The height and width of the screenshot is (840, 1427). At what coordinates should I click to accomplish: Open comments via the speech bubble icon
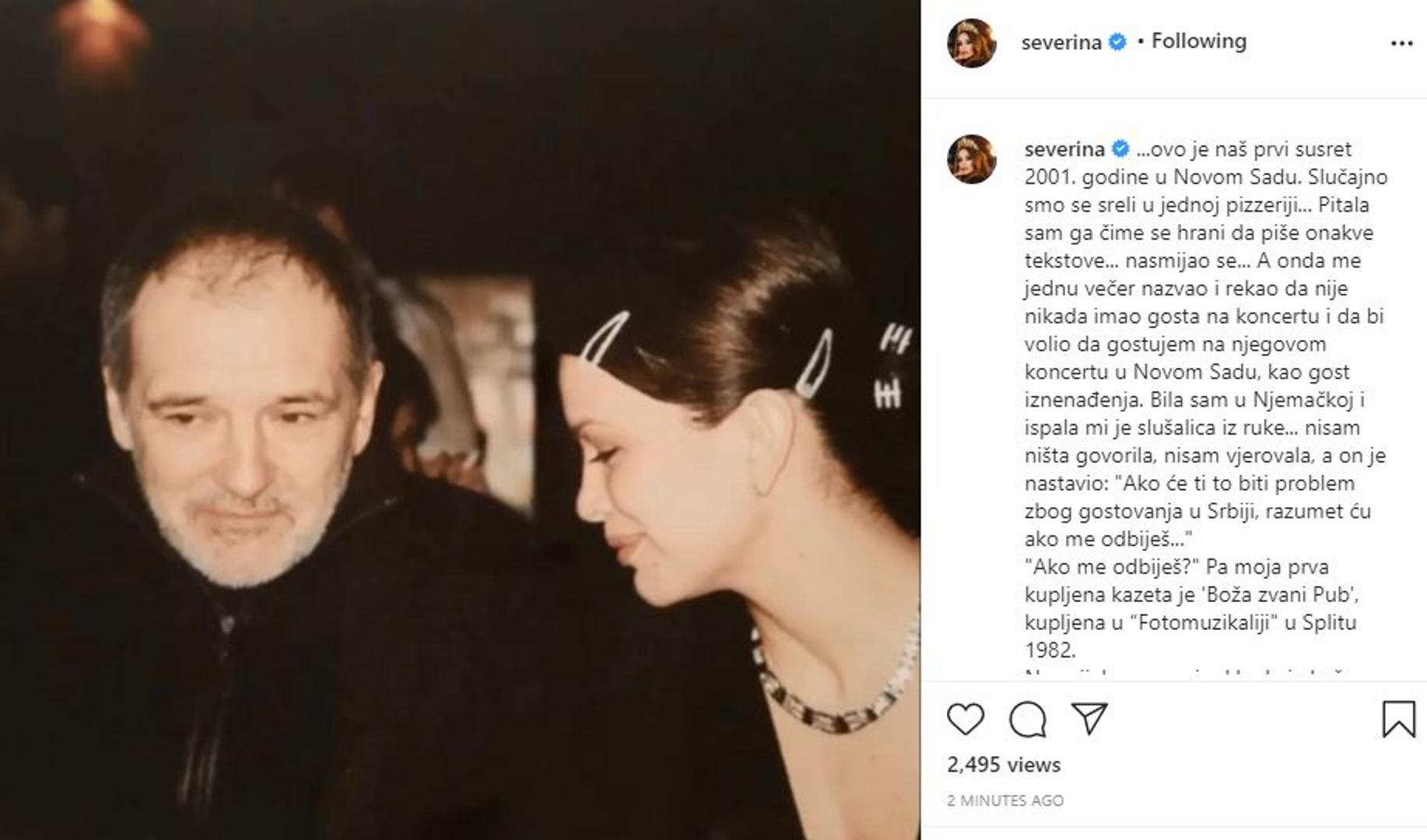(x=1027, y=719)
